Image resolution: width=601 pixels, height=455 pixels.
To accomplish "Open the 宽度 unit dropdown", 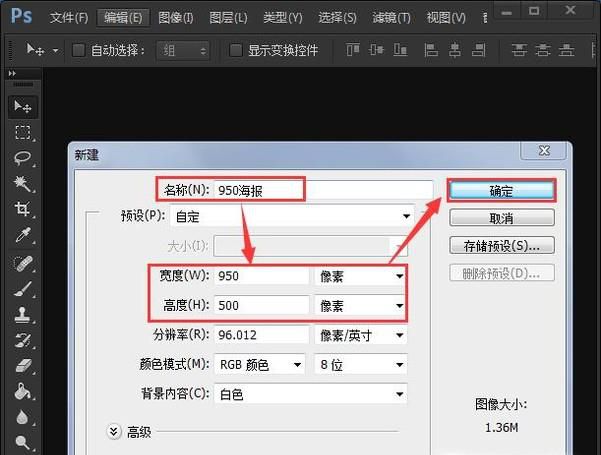I will click(360, 276).
